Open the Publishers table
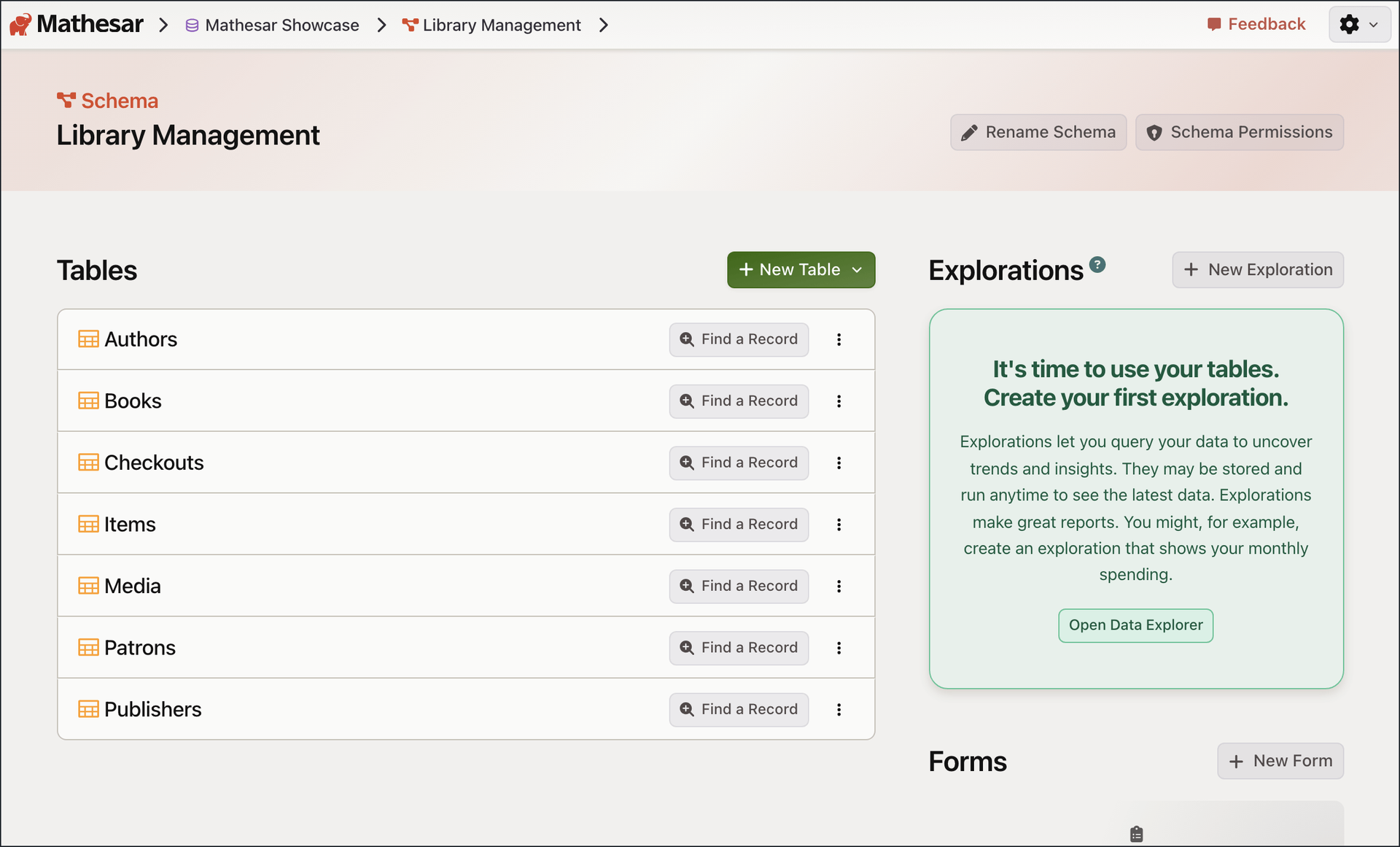The image size is (1400, 847). coord(153,710)
